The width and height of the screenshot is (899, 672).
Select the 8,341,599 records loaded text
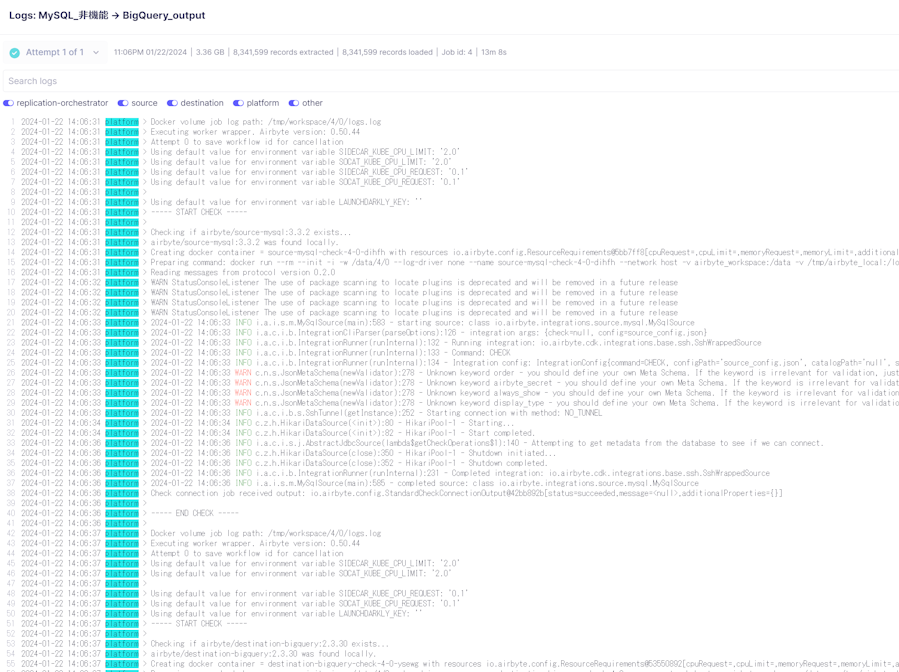click(x=387, y=52)
